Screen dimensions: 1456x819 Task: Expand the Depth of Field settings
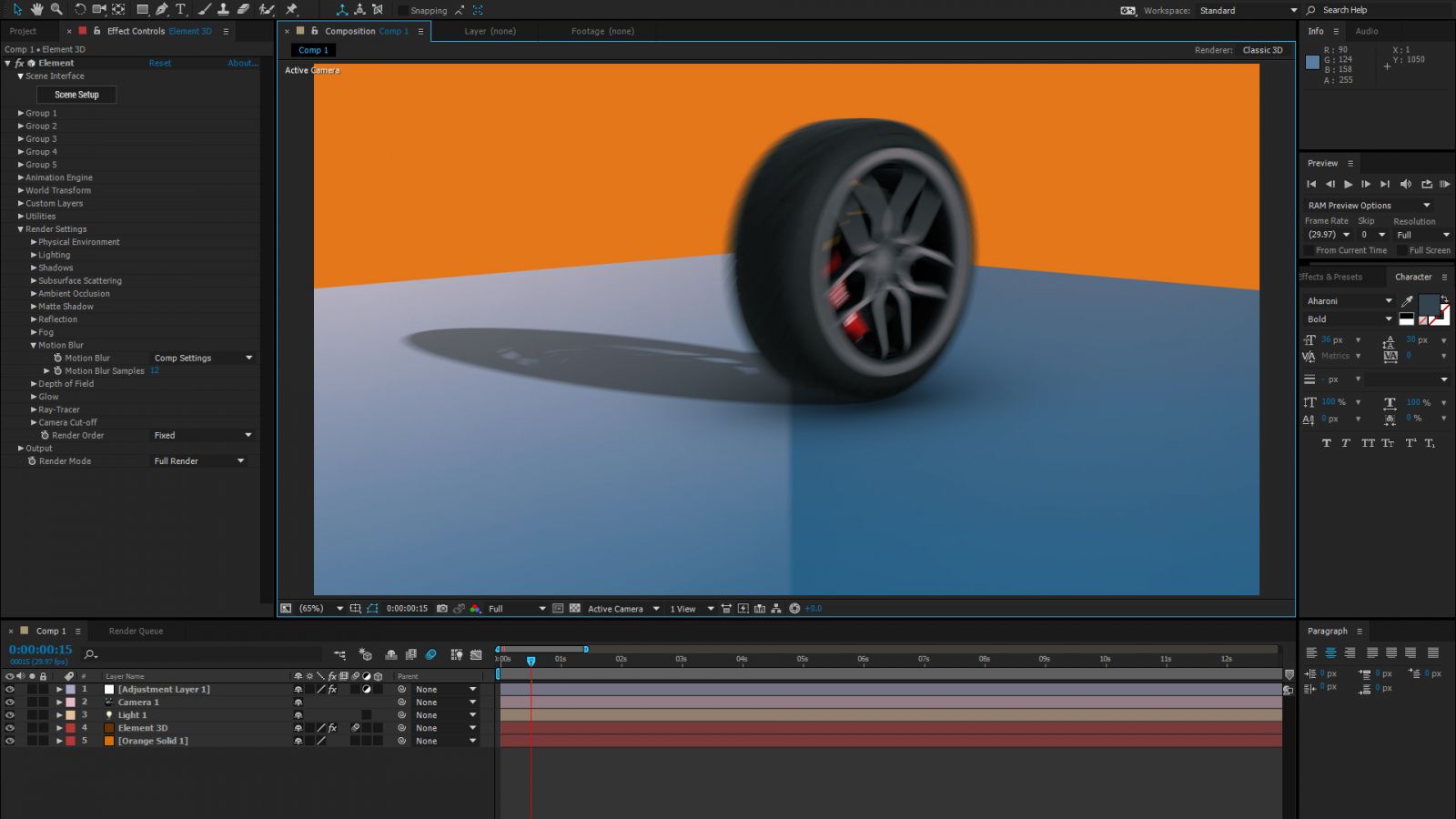point(34,384)
